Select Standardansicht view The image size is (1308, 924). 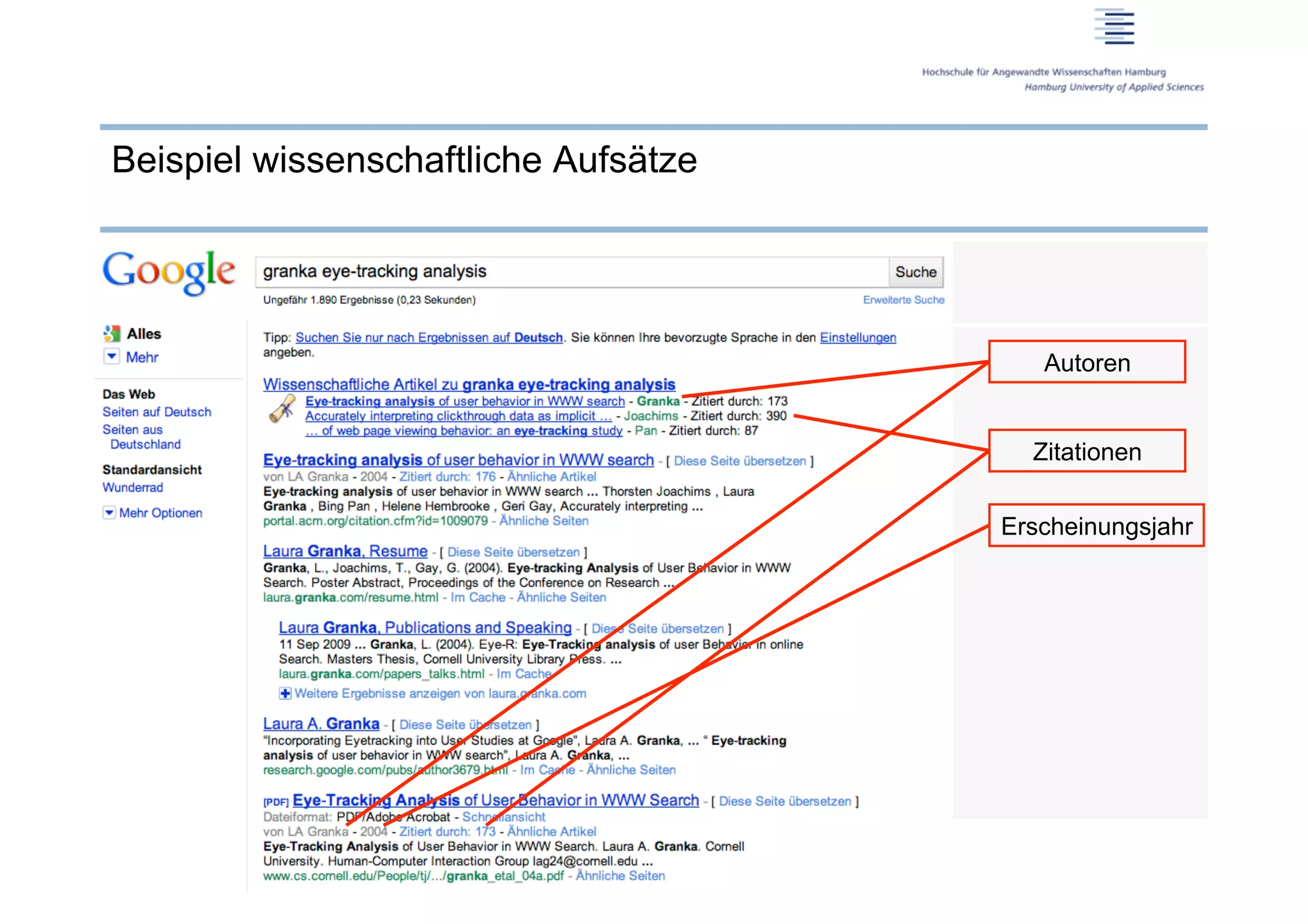click(x=152, y=469)
